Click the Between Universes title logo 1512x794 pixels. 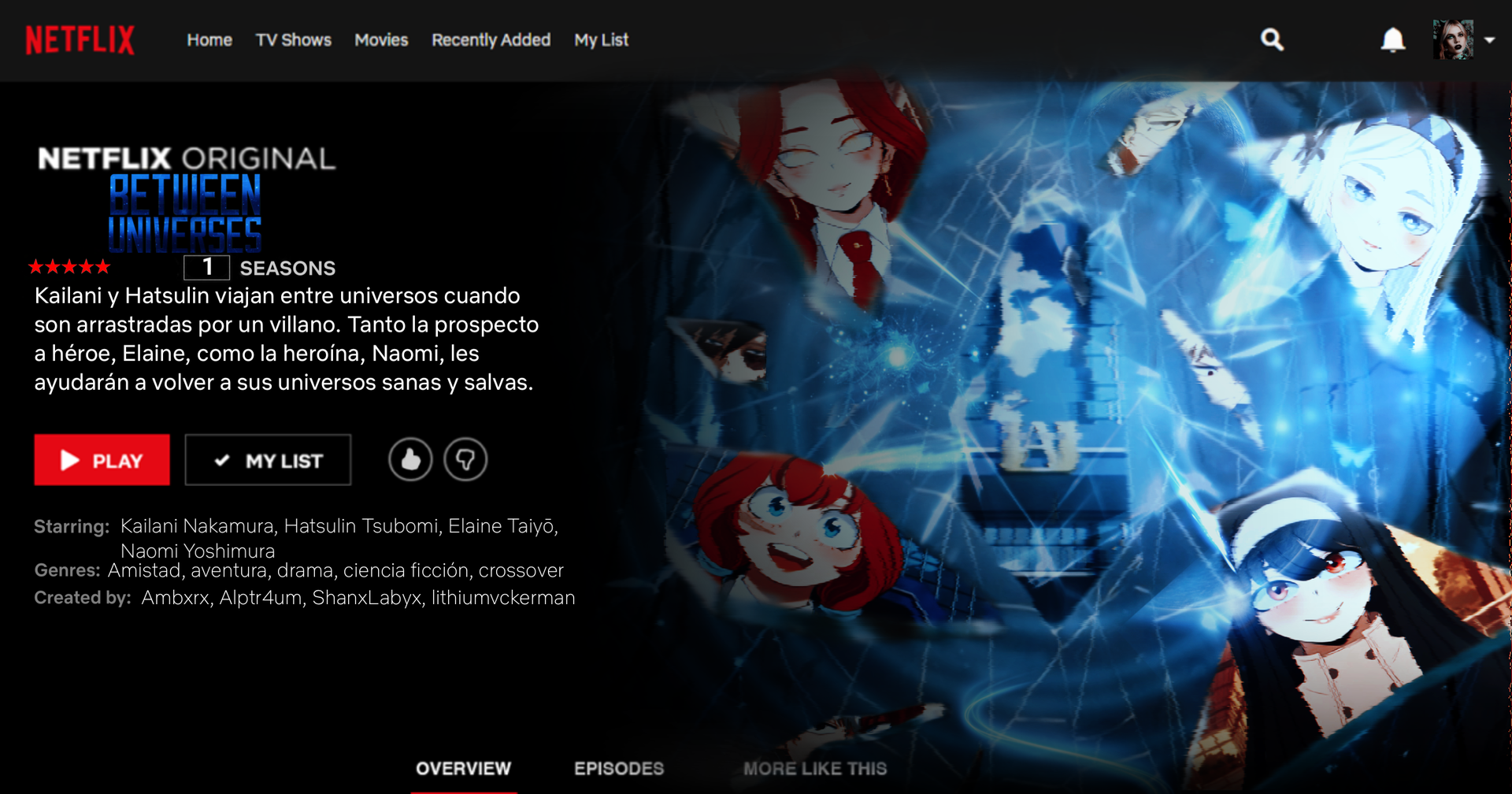[185, 213]
